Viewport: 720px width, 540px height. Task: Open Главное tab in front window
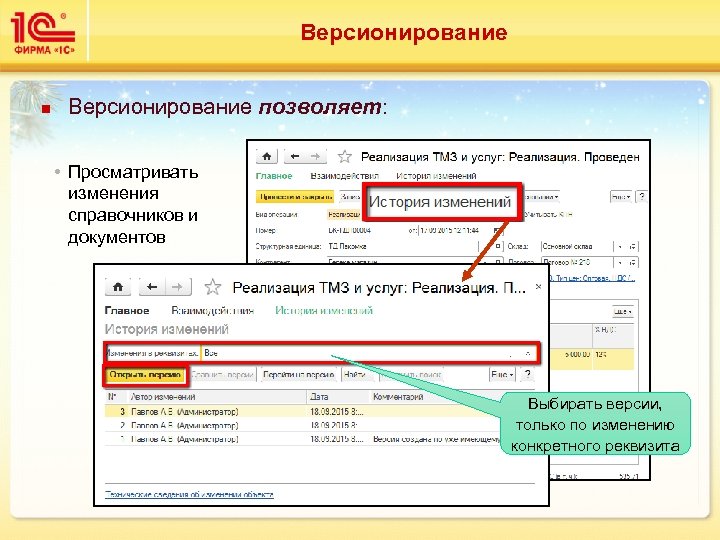(127, 311)
